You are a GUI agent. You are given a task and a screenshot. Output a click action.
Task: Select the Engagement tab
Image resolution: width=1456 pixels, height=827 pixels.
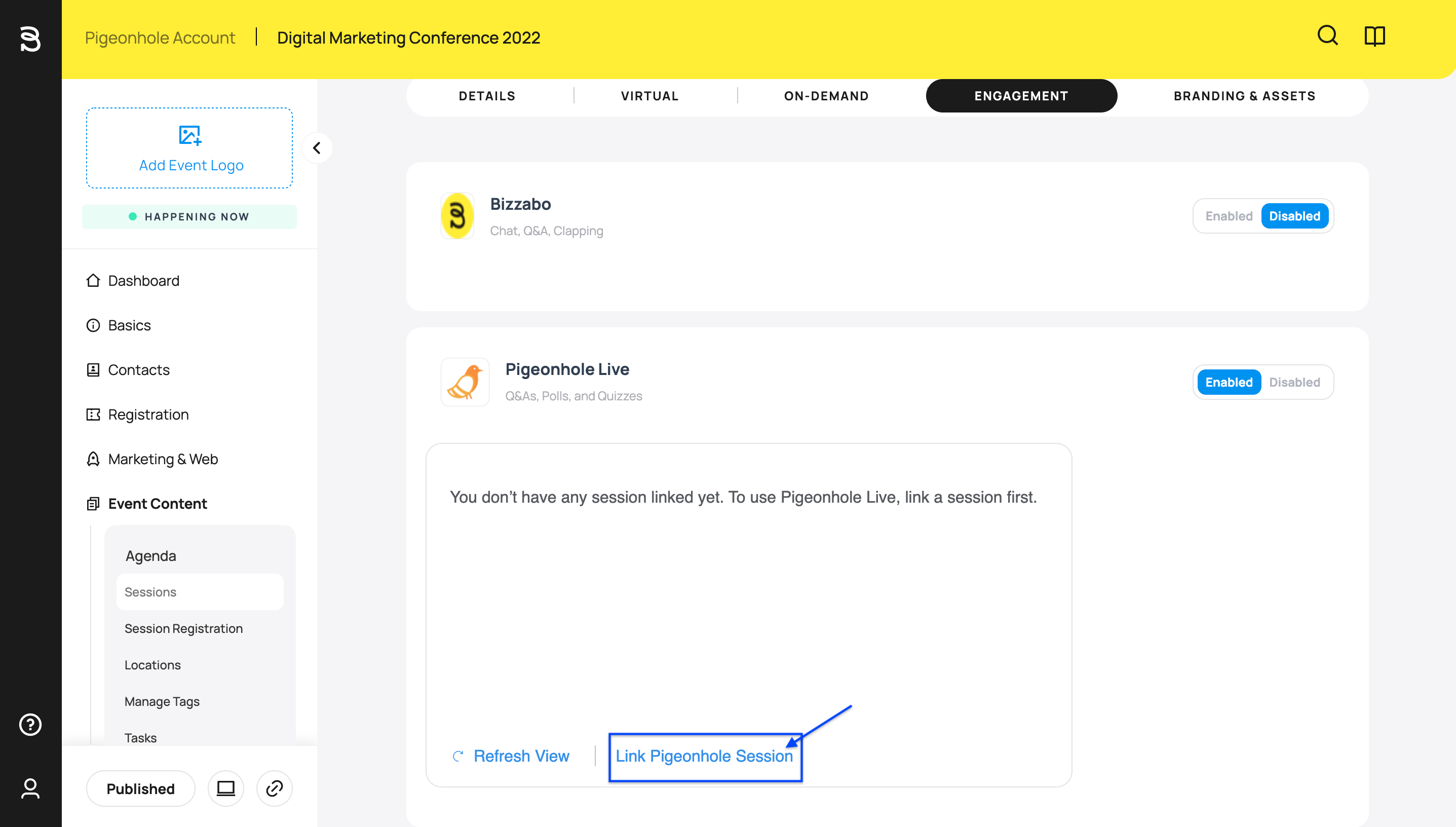[1022, 96]
